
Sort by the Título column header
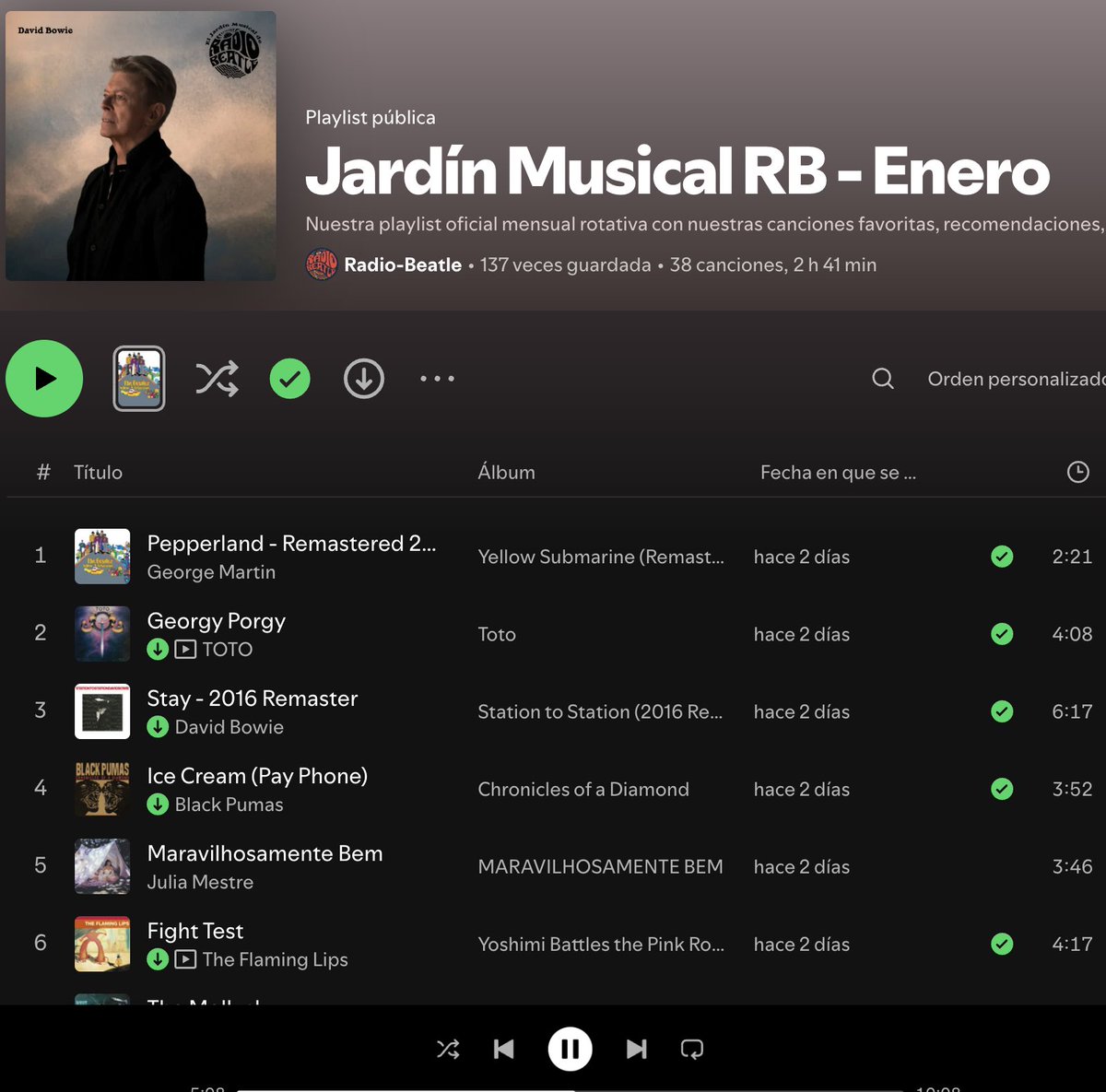point(98,472)
